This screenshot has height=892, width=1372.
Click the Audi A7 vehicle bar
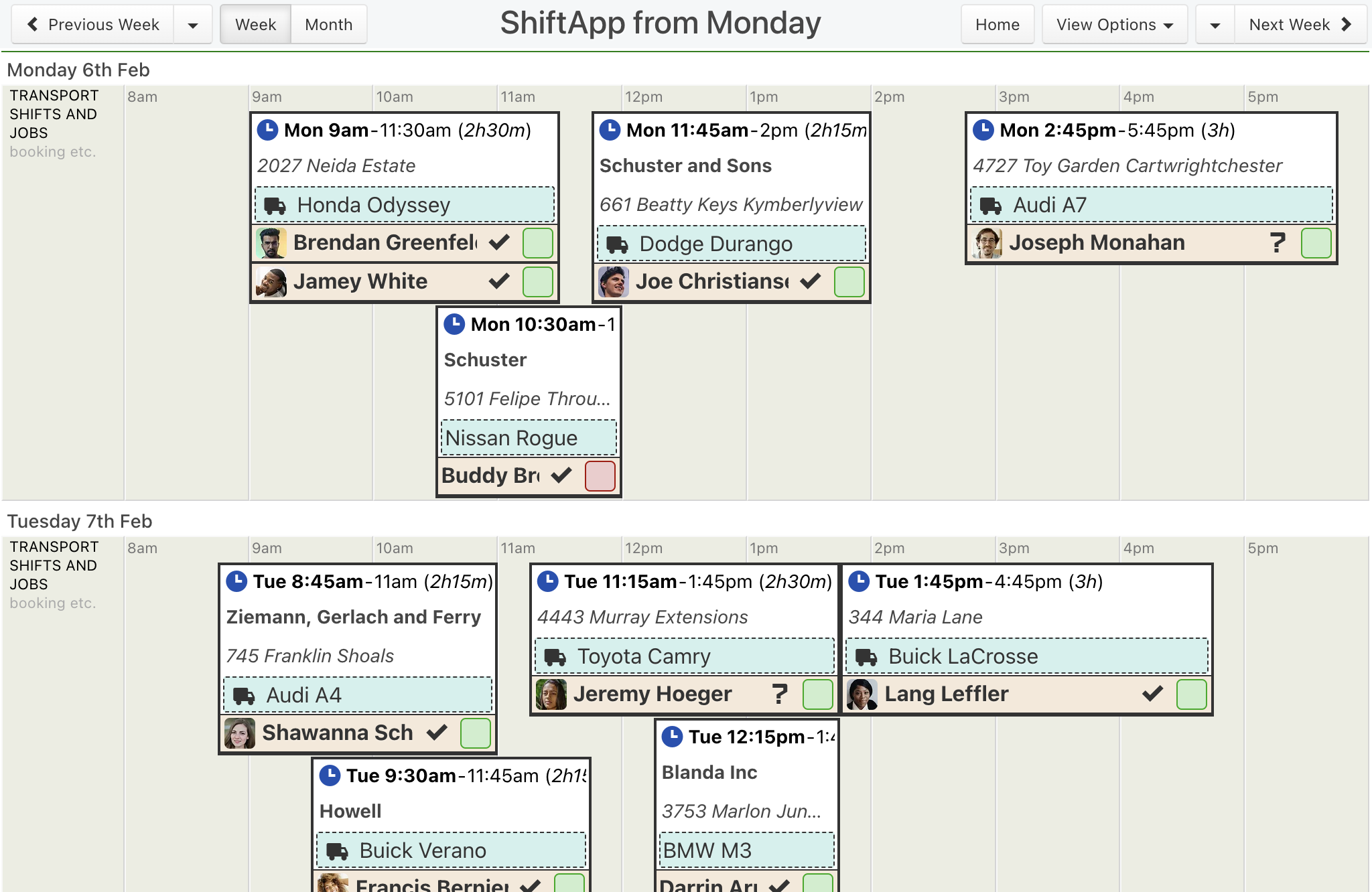pos(1152,205)
